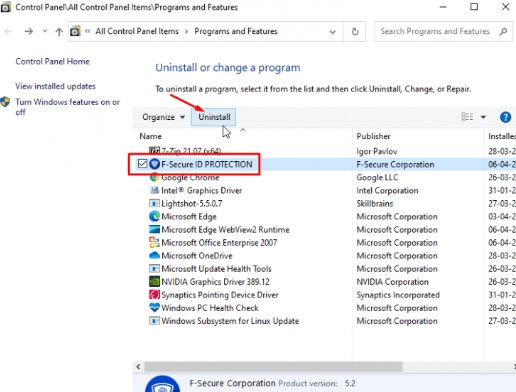Viewport: 516px width, 392px height.
Task: Click Programs and Features breadcrumb
Action: click(236, 31)
